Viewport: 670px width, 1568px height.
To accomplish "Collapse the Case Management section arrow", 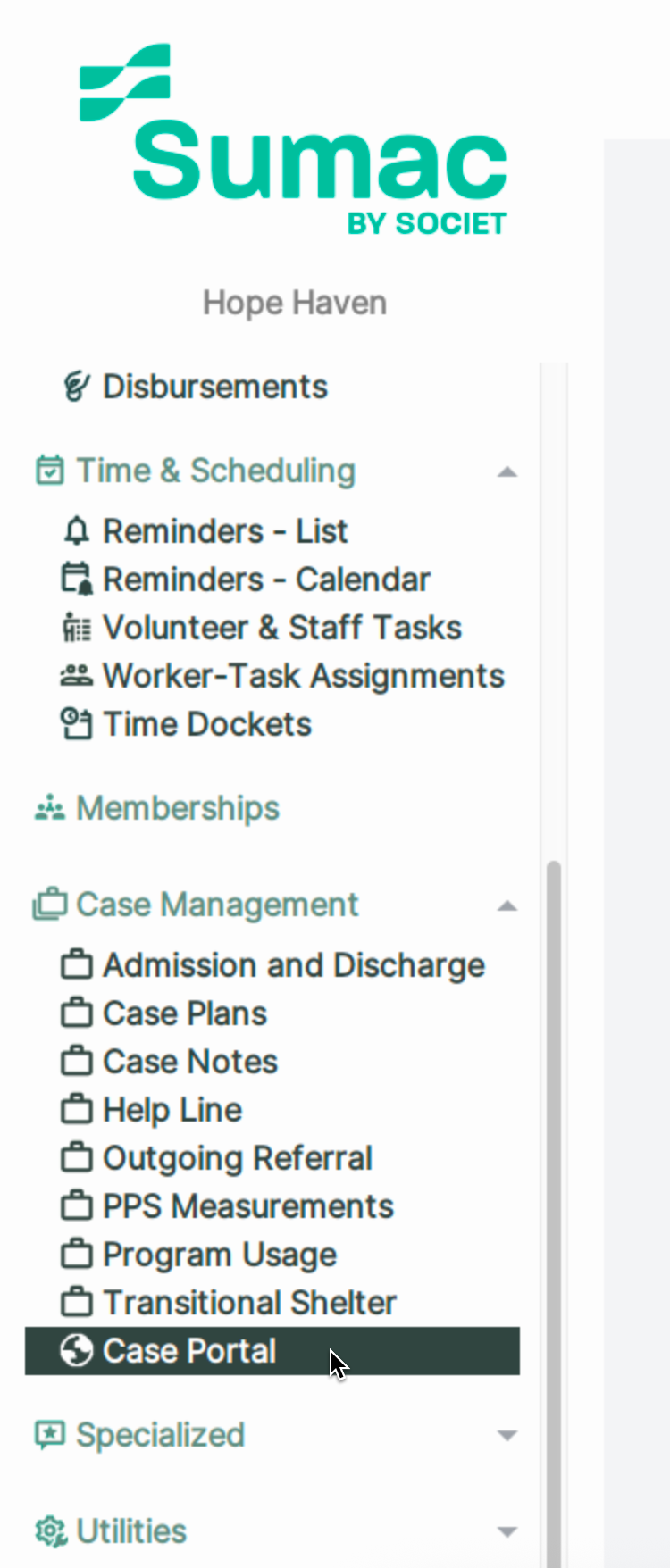I will 507,905.
